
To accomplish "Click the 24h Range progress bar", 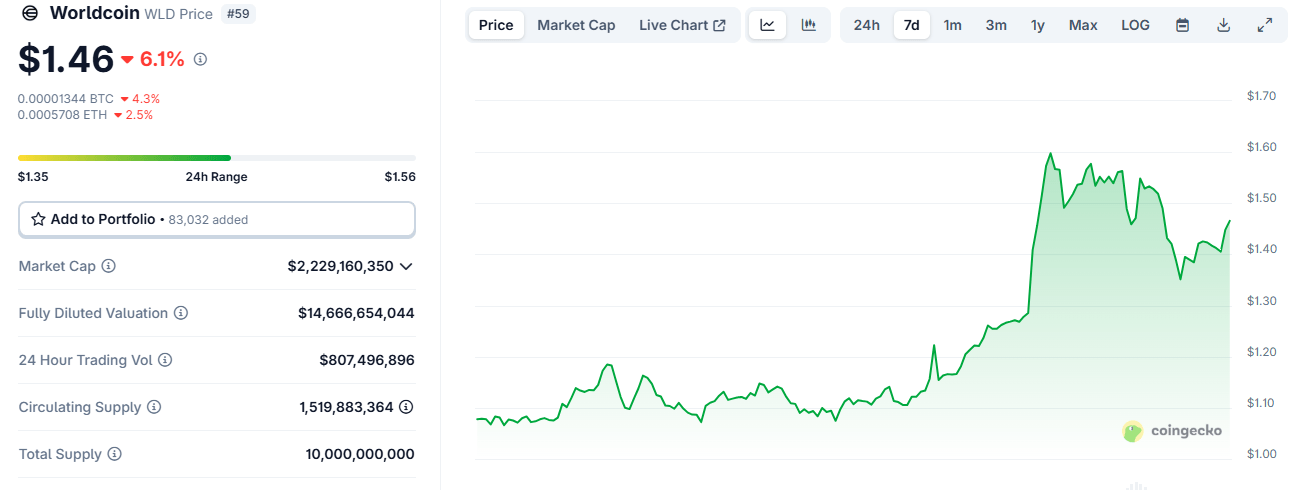I will pos(217,158).
